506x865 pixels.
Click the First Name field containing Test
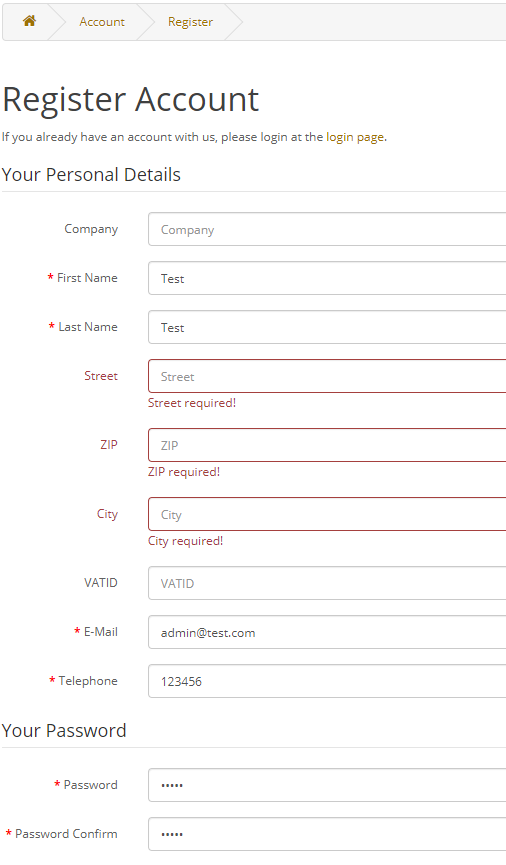pyautogui.click(x=327, y=278)
